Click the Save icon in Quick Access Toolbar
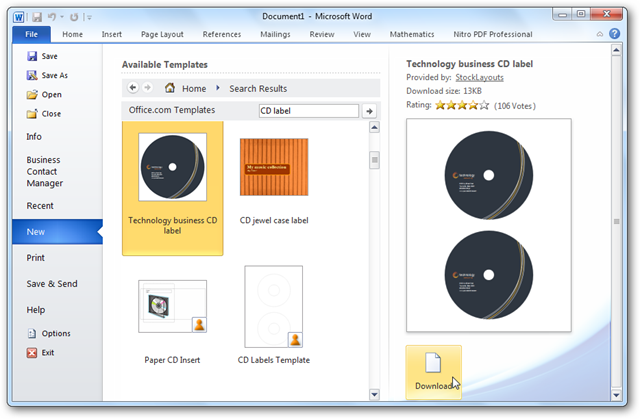 point(37,17)
